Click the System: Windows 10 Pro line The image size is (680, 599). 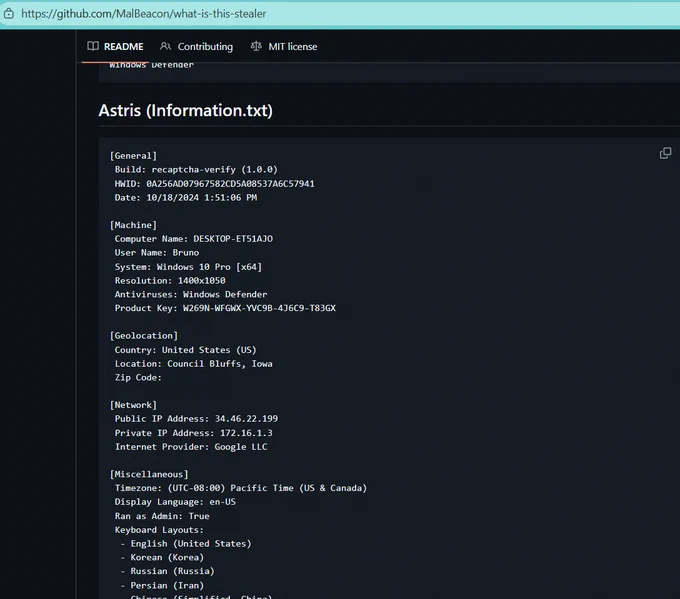pos(188,267)
